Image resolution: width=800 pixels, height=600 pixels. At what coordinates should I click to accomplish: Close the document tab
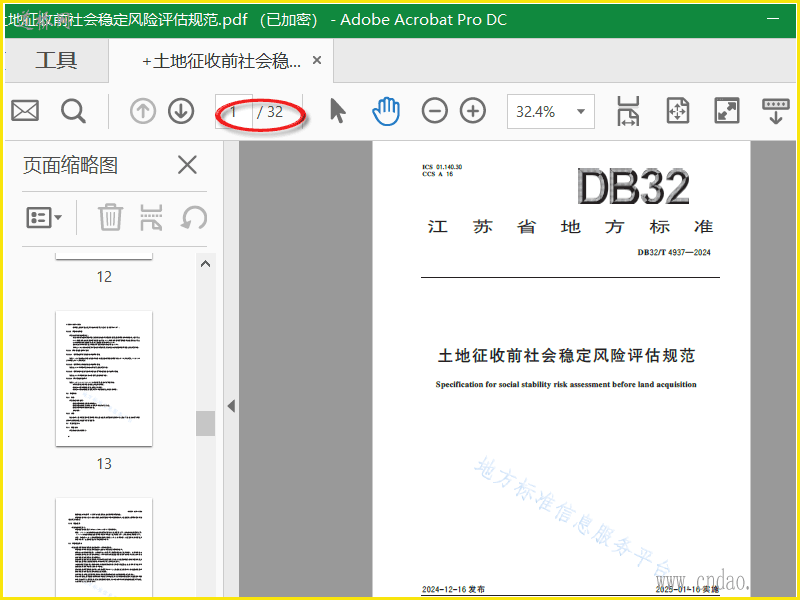tap(317, 60)
